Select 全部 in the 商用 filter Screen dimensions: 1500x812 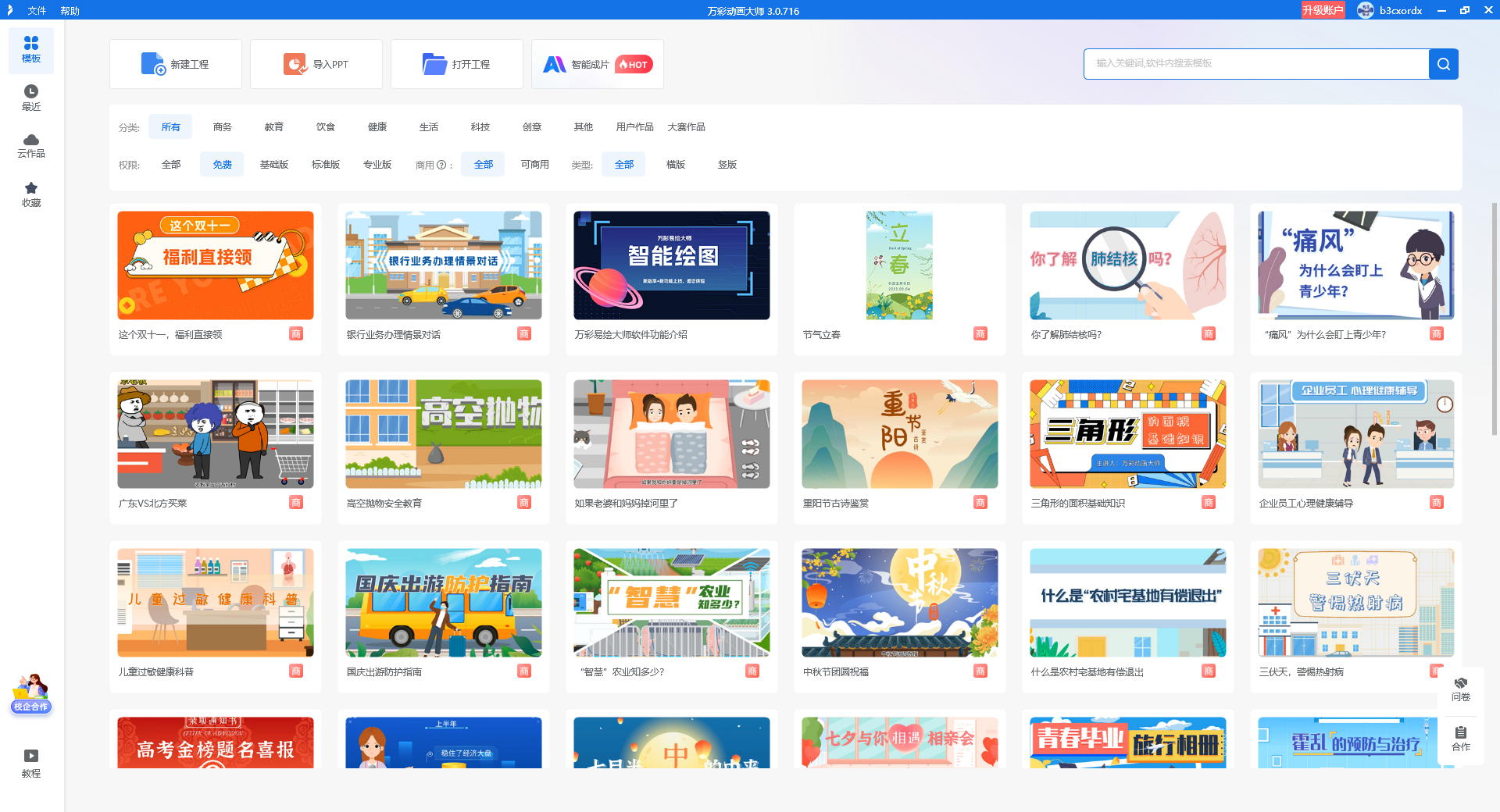484,165
